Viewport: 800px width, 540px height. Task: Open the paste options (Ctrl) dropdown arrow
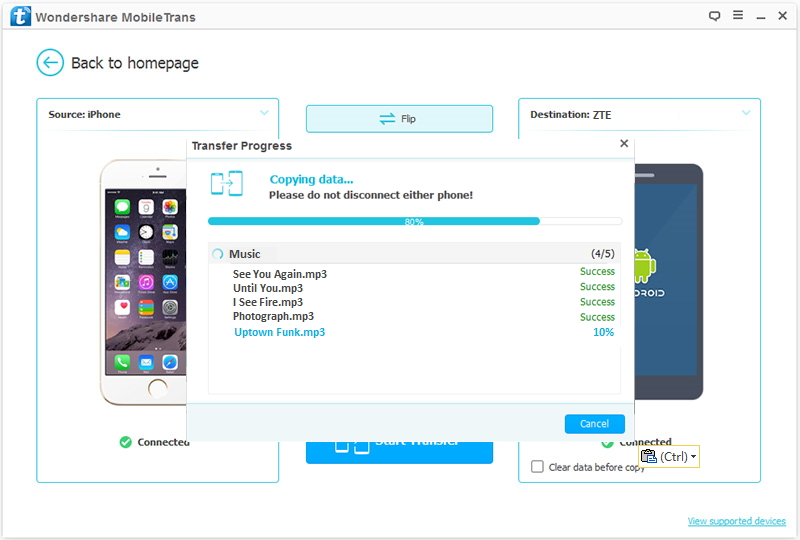[693, 457]
